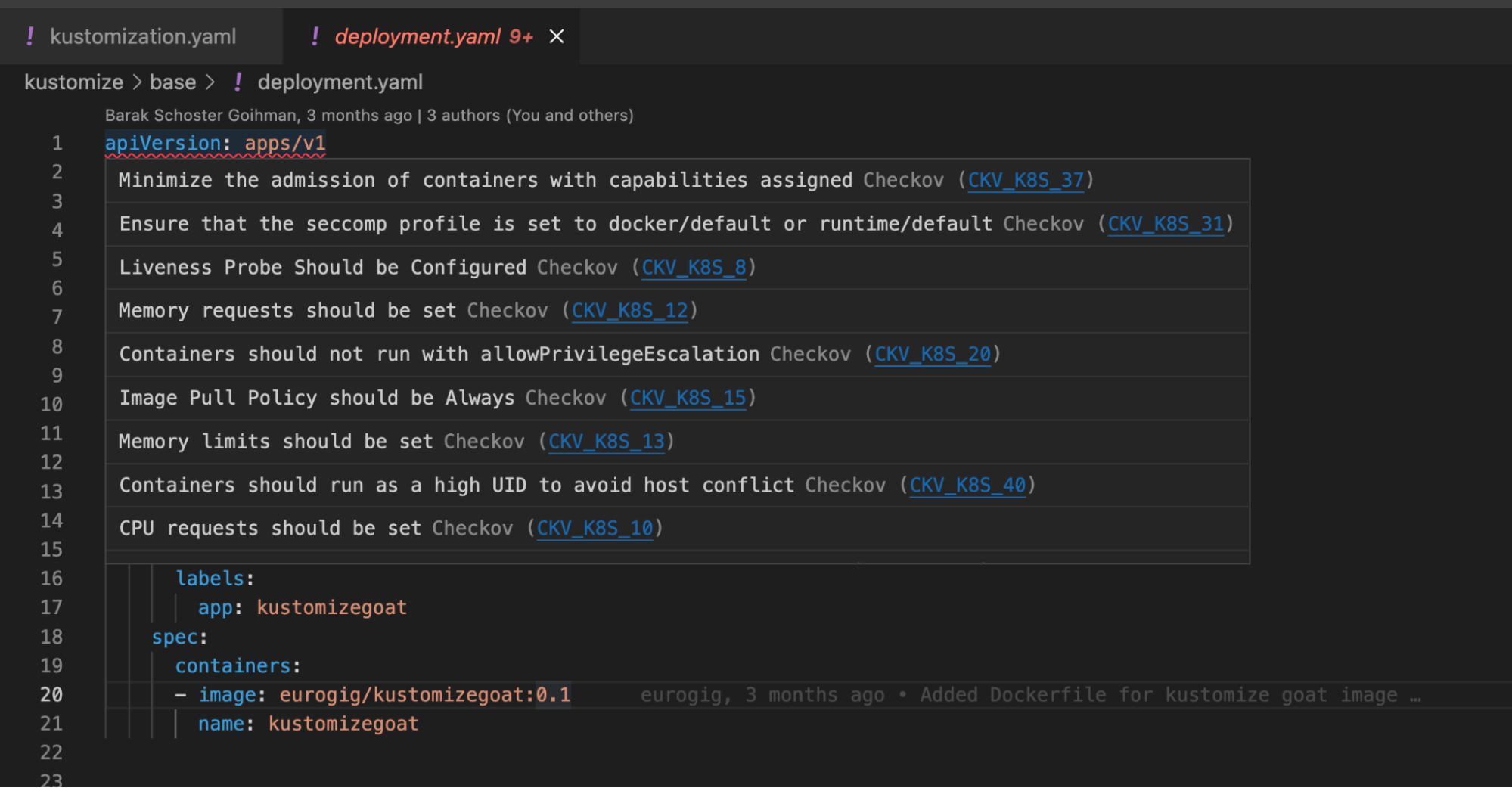The image size is (1512, 788).
Task: Click line number 1 in the gutter
Action: coord(57,143)
